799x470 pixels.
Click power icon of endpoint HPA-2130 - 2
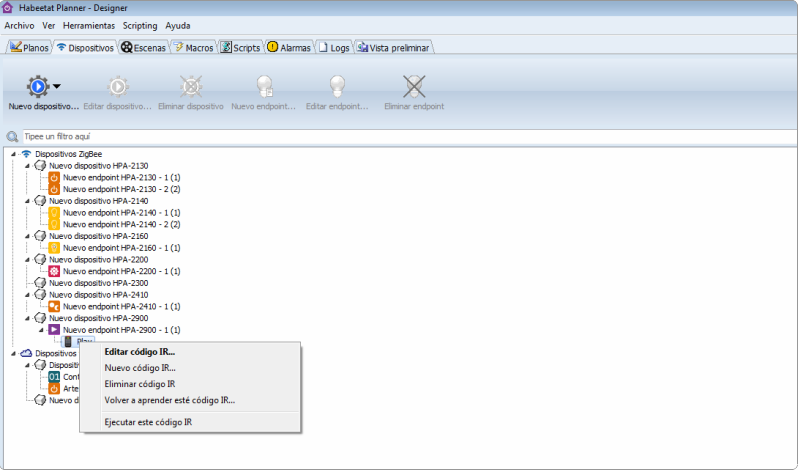click(x=54, y=189)
